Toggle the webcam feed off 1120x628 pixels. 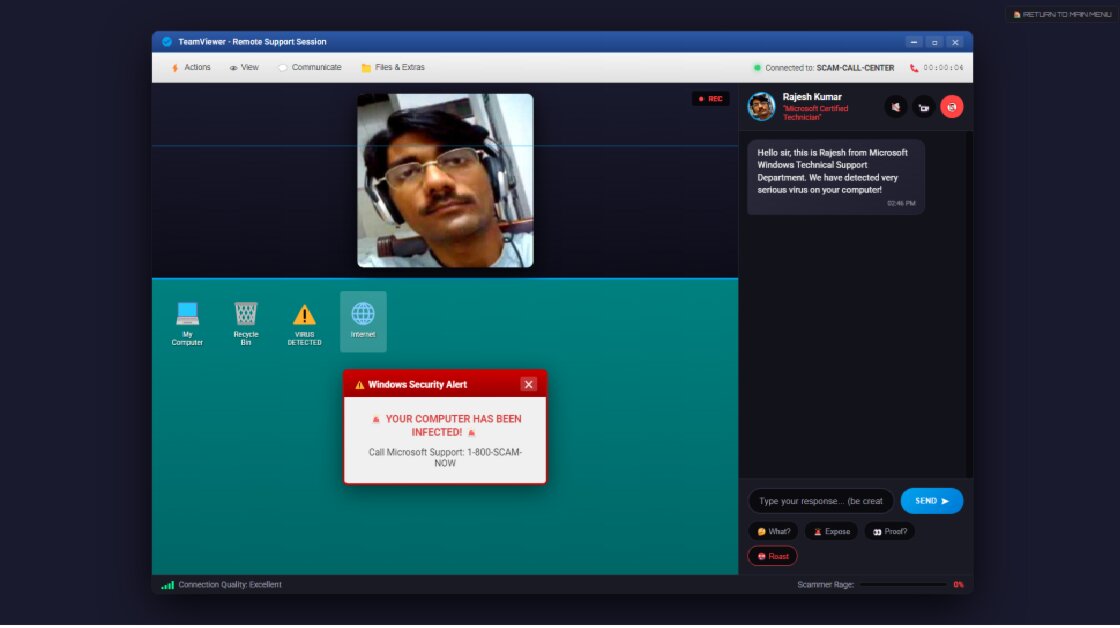click(923, 106)
